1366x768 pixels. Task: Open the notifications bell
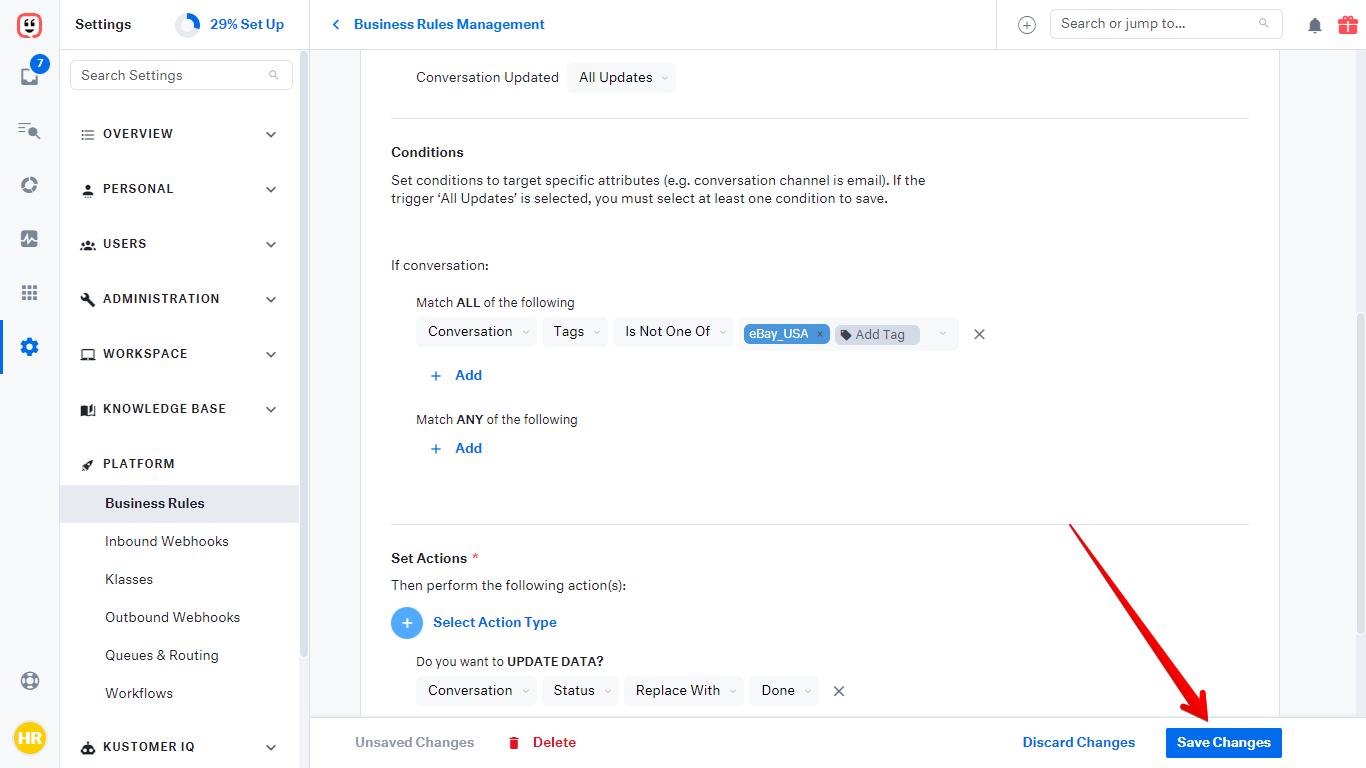coord(1315,26)
